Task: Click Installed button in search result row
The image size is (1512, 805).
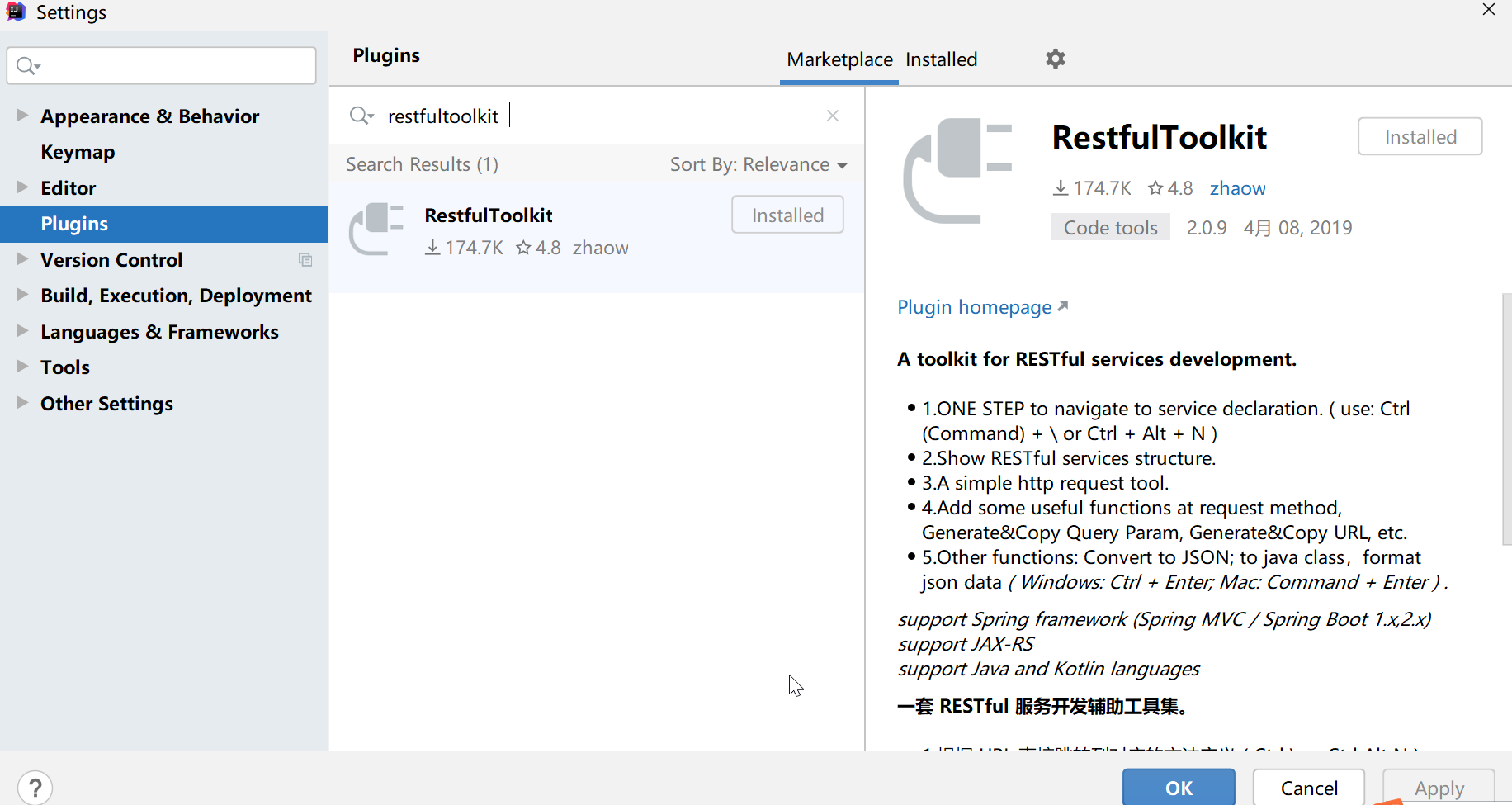Action: click(x=787, y=215)
